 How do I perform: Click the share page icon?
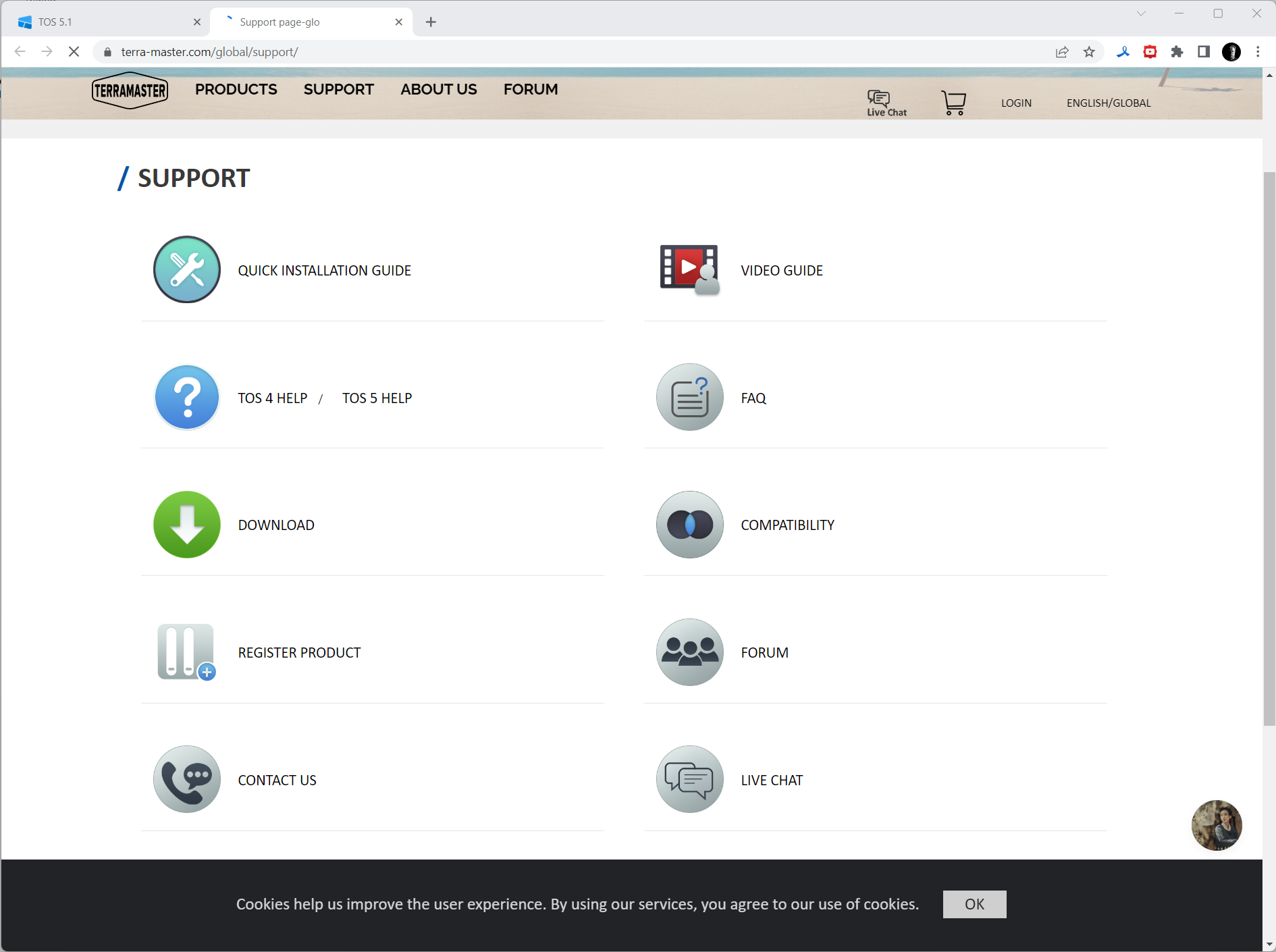tap(1062, 52)
